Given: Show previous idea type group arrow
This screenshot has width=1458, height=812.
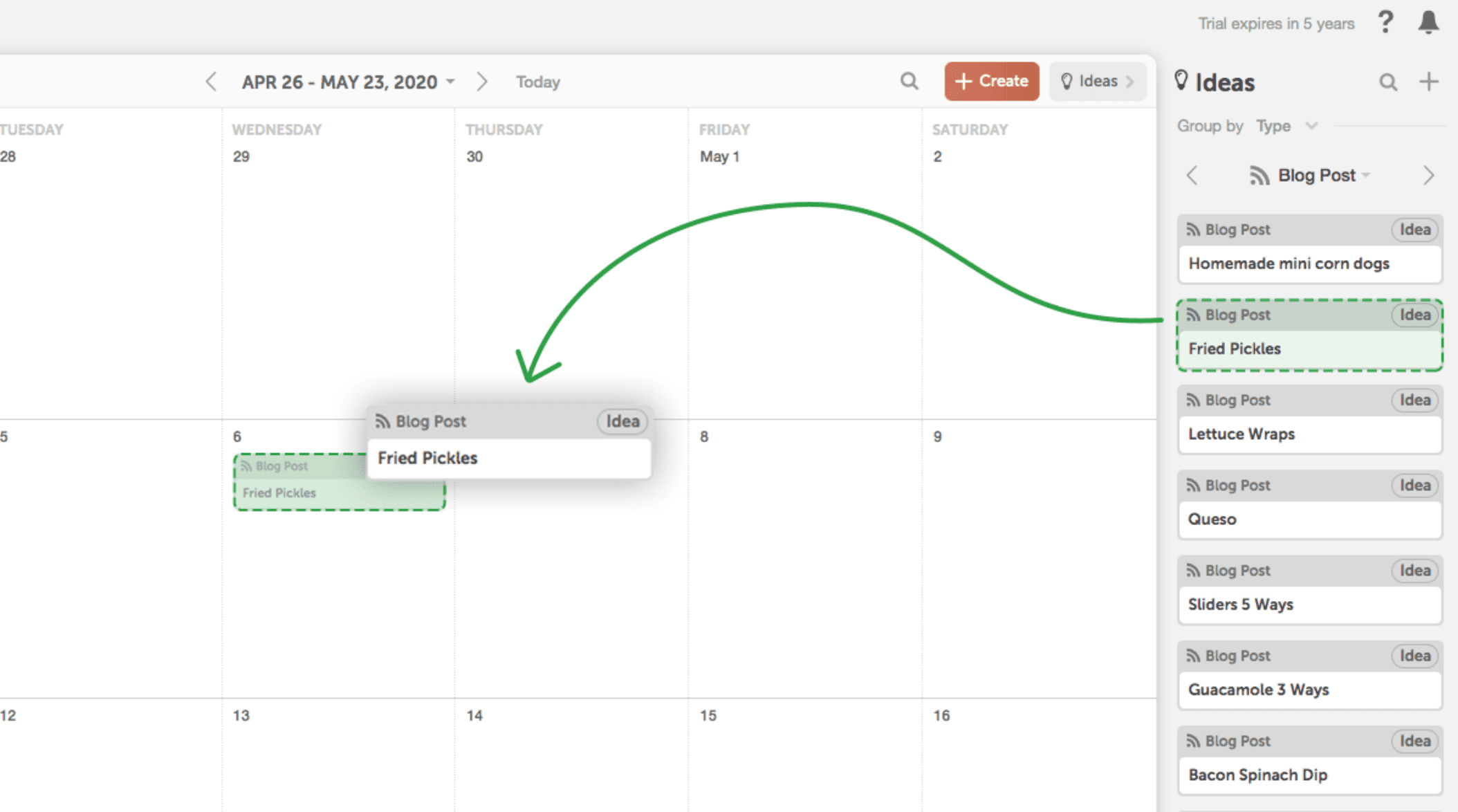Looking at the screenshot, I should pos(1192,176).
